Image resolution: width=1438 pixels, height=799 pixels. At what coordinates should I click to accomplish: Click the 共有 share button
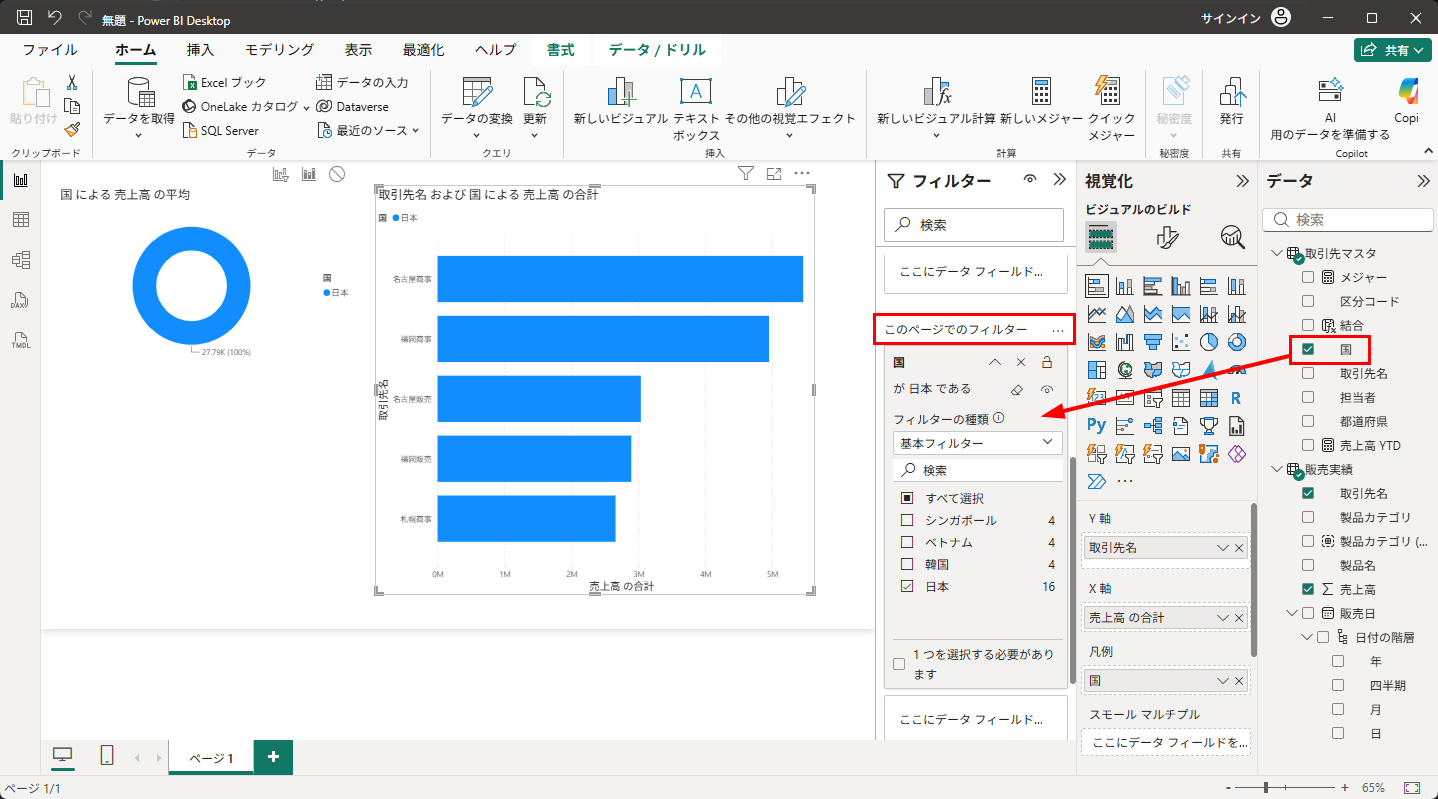[x=1394, y=50]
